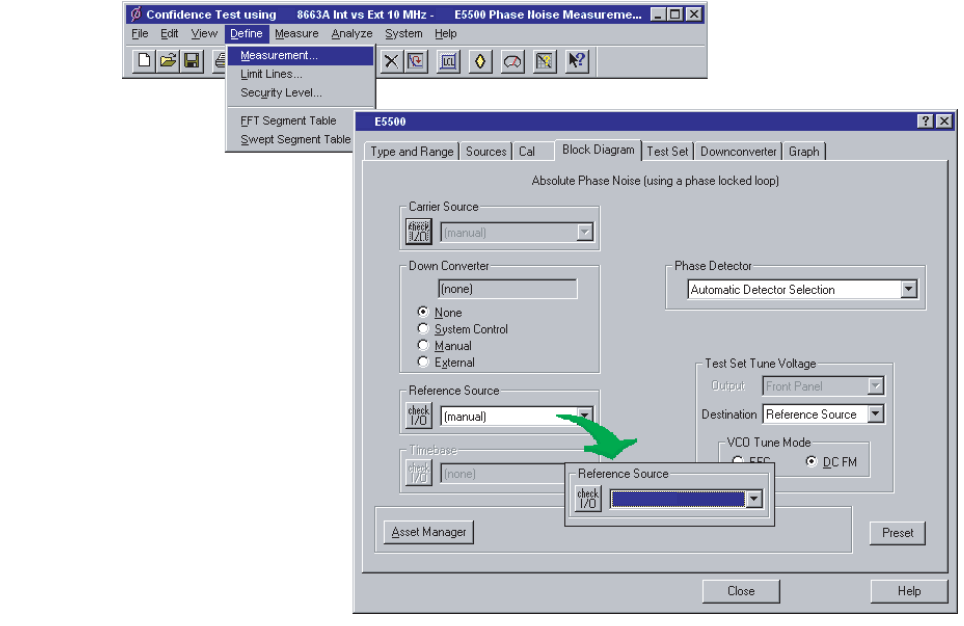This screenshot has height=626, width=964.
Task: Click the application icon in the main title bar
Action: pyautogui.click(x=136, y=14)
